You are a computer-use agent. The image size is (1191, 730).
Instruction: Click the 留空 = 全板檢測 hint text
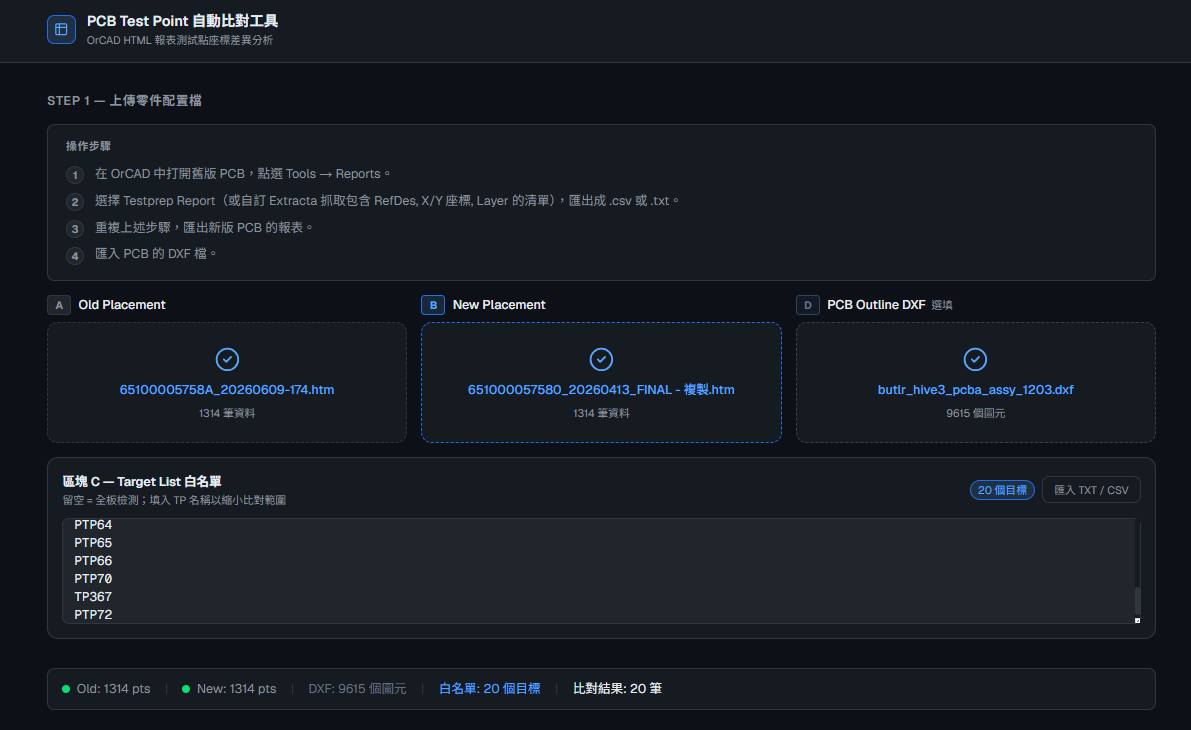(x=174, y=501)
